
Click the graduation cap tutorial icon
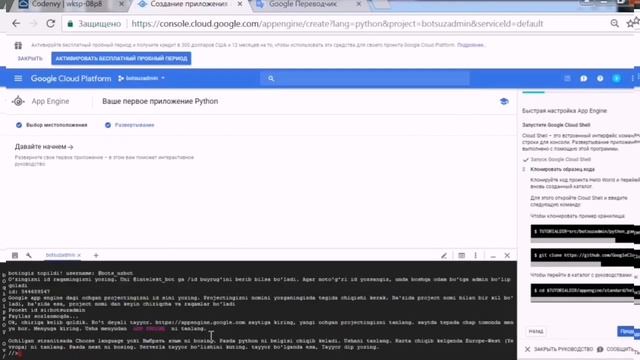pos(504,101)
